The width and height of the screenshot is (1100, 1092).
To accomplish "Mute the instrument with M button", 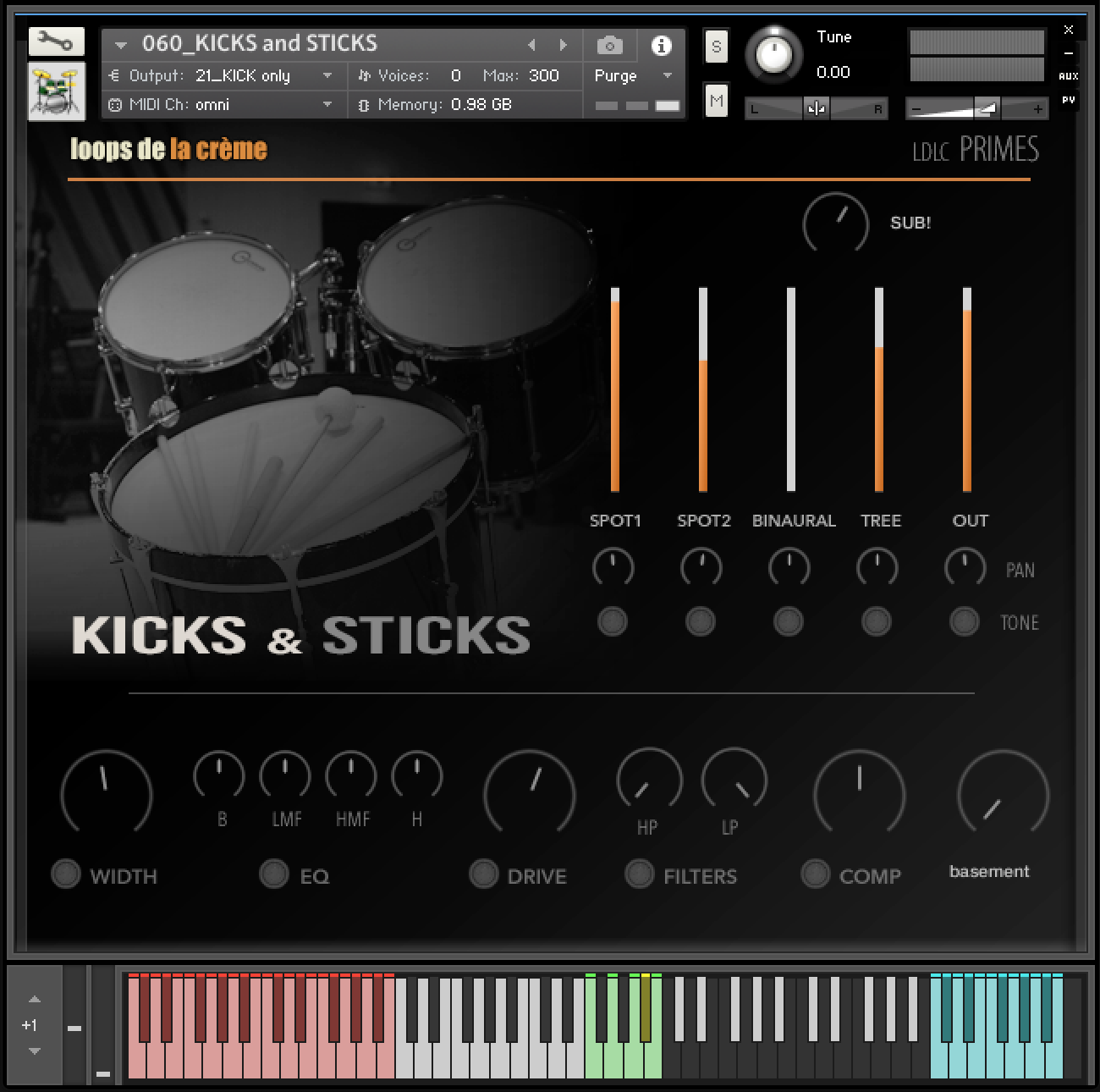I will [x=716, y=102].
